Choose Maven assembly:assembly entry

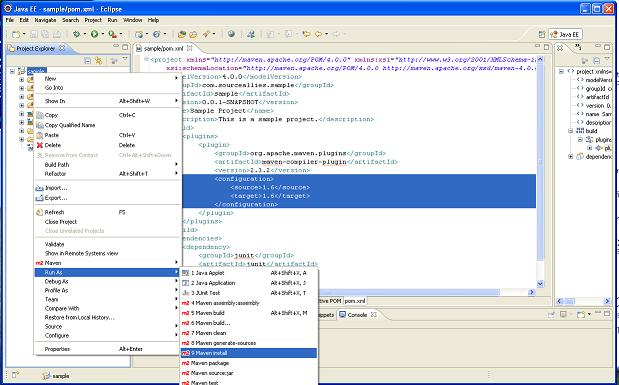[249, 303]
